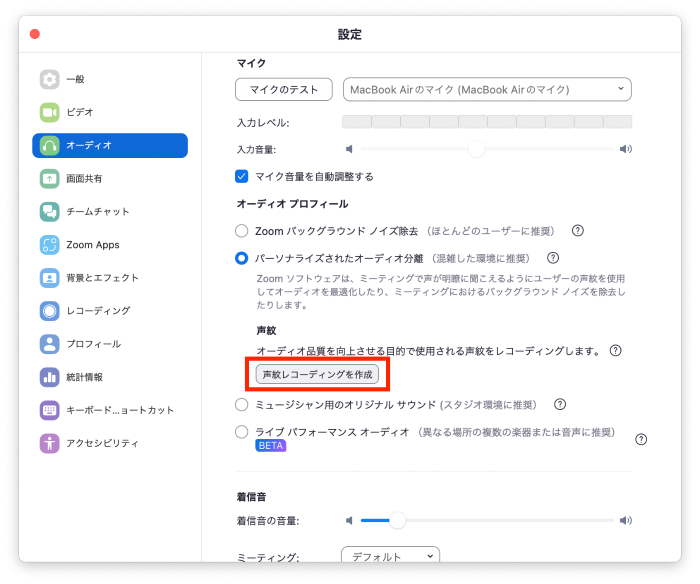Toggle the マイク音量を自動調整する checkbox

[x=242, y=177]
